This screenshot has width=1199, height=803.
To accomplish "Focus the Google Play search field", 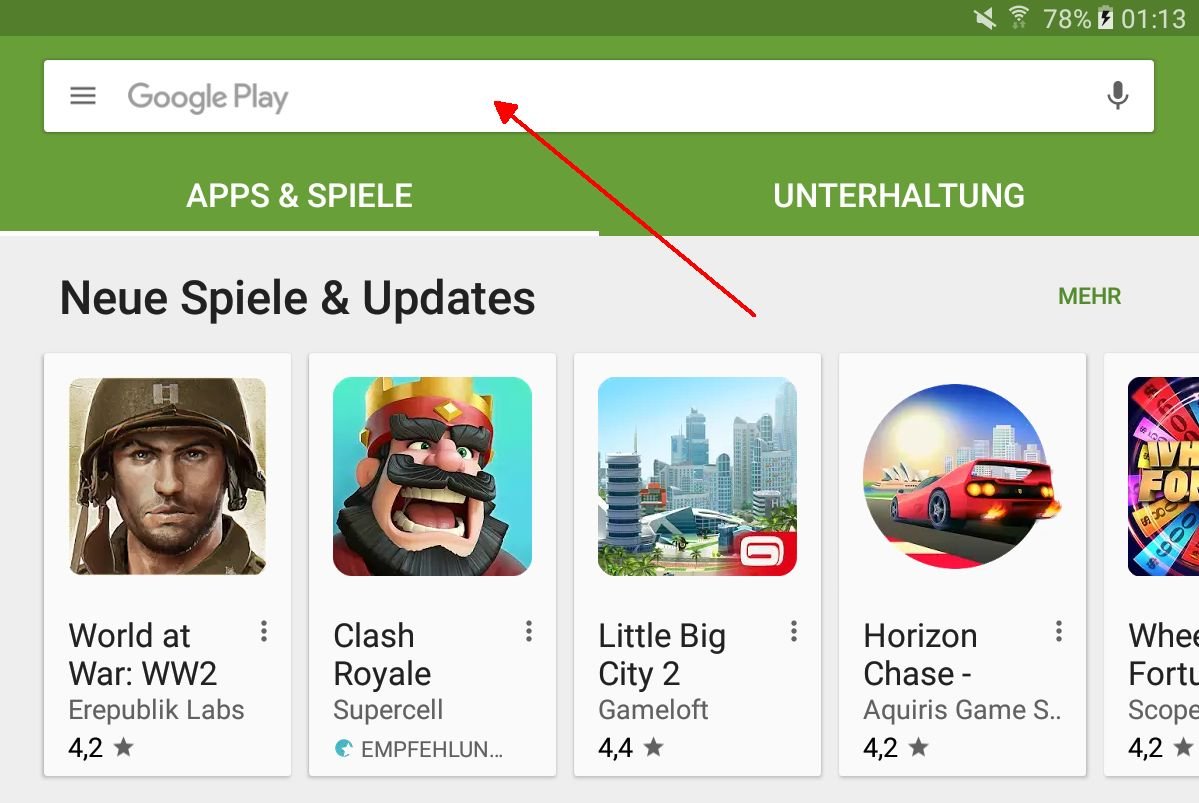I will click(599, 96).
